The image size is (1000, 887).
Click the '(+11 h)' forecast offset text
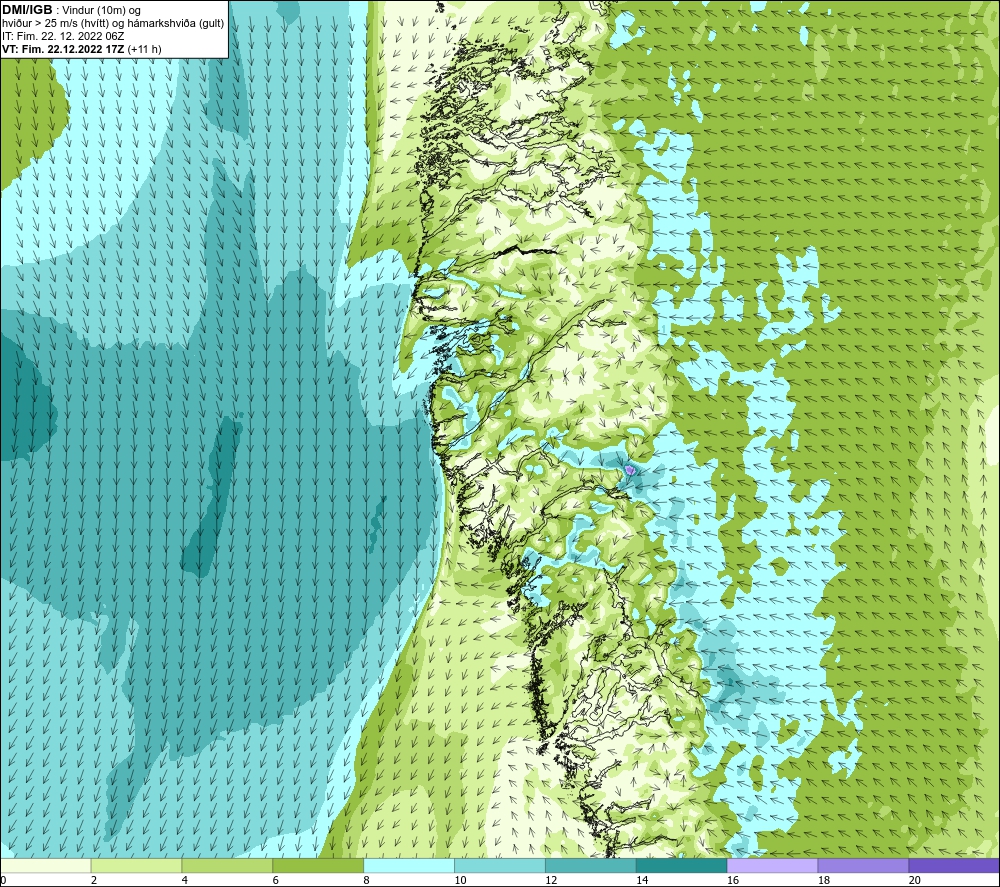click(x=145, y=49)
